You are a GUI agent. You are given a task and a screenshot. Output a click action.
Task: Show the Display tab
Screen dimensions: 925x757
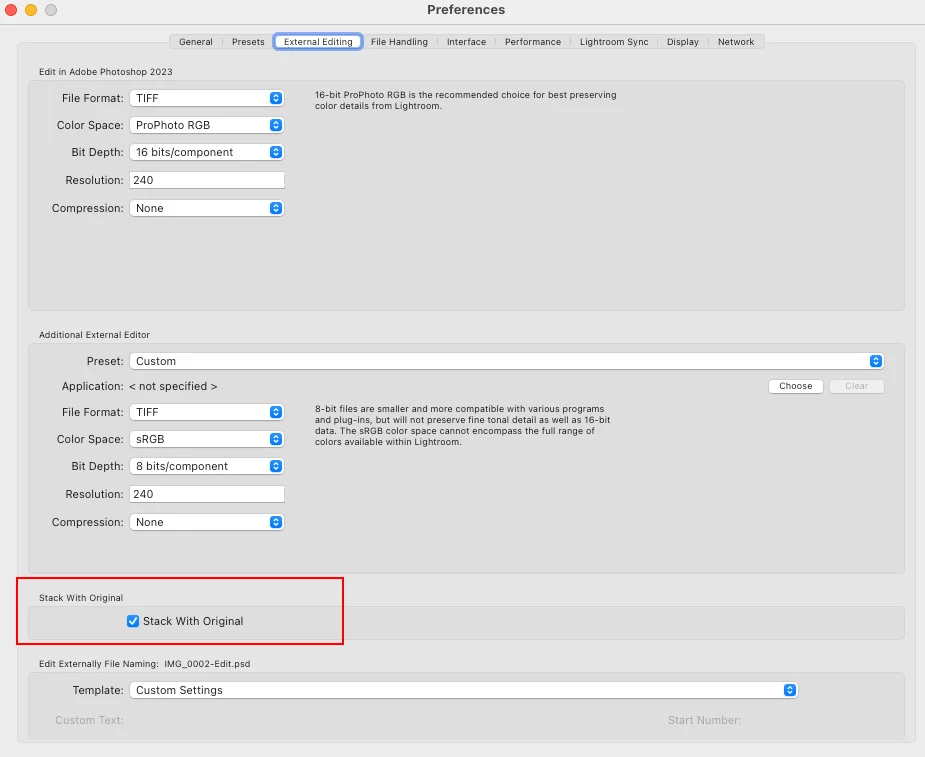683,42
